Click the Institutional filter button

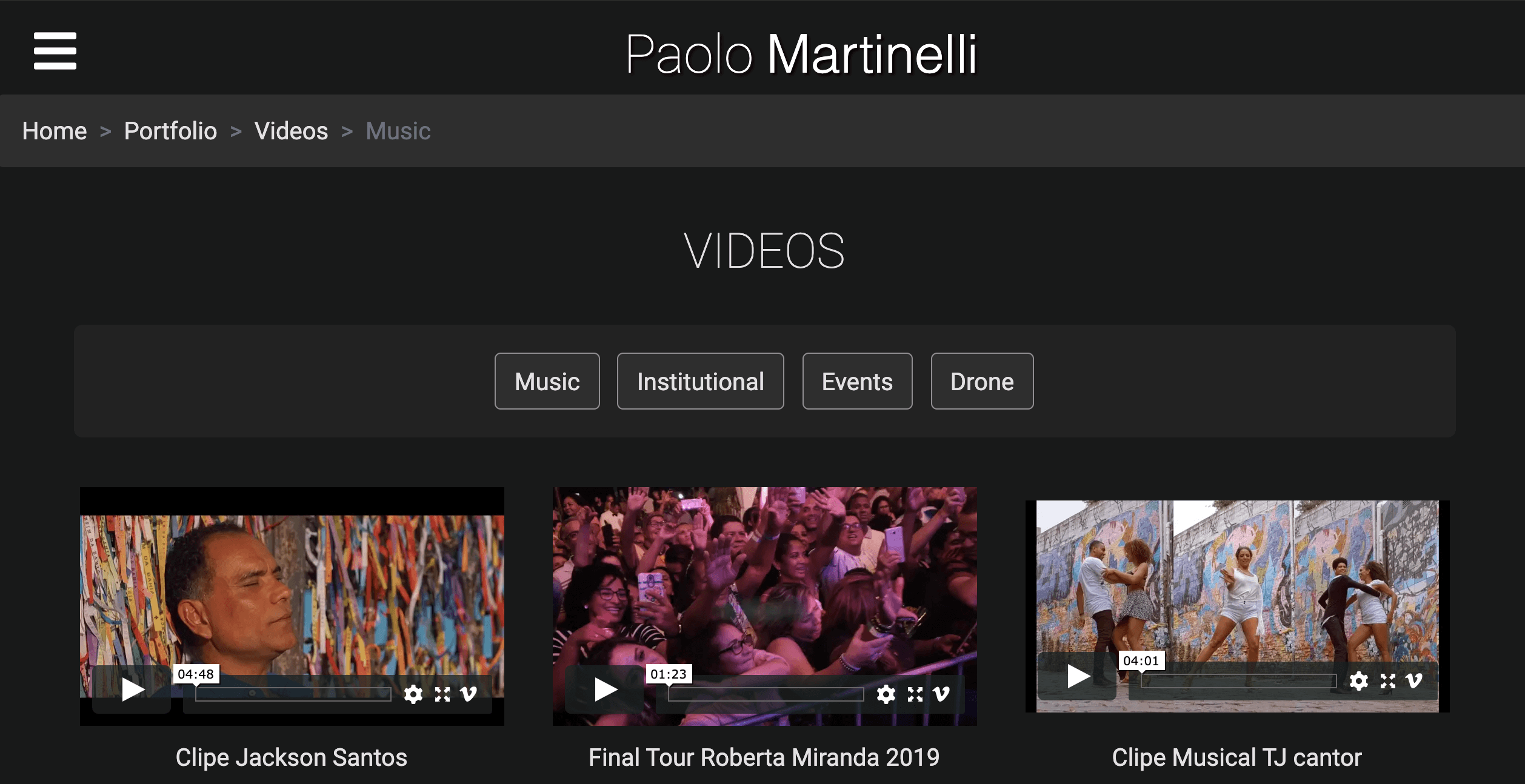[700, 381]
